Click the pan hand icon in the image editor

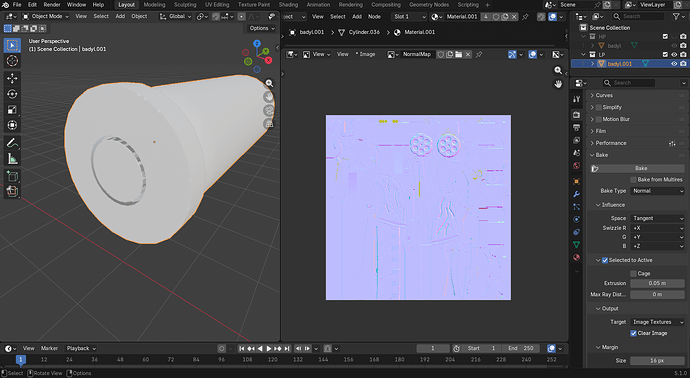point(558,84)
